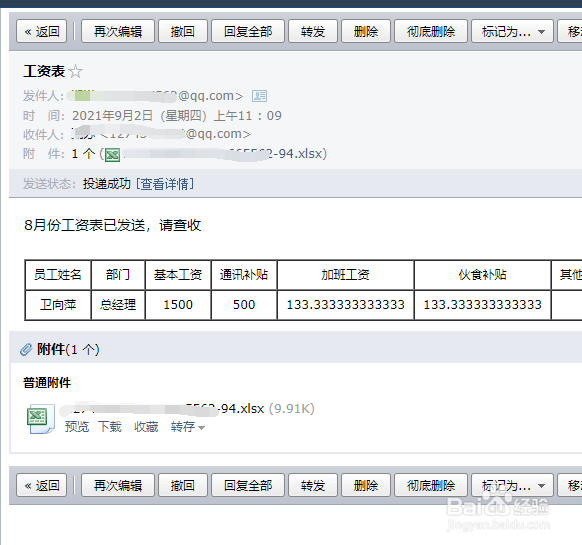
Task: Open sender contact card icon
Action: click(x=259, y=96)
